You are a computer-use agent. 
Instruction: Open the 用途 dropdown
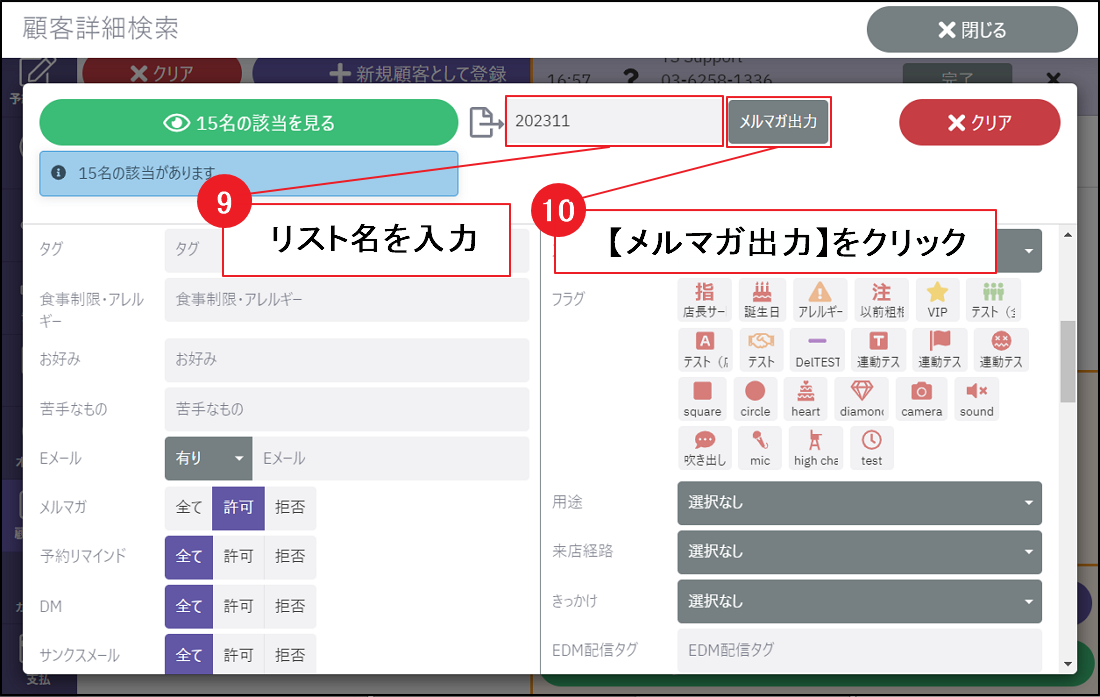[859, 503]
